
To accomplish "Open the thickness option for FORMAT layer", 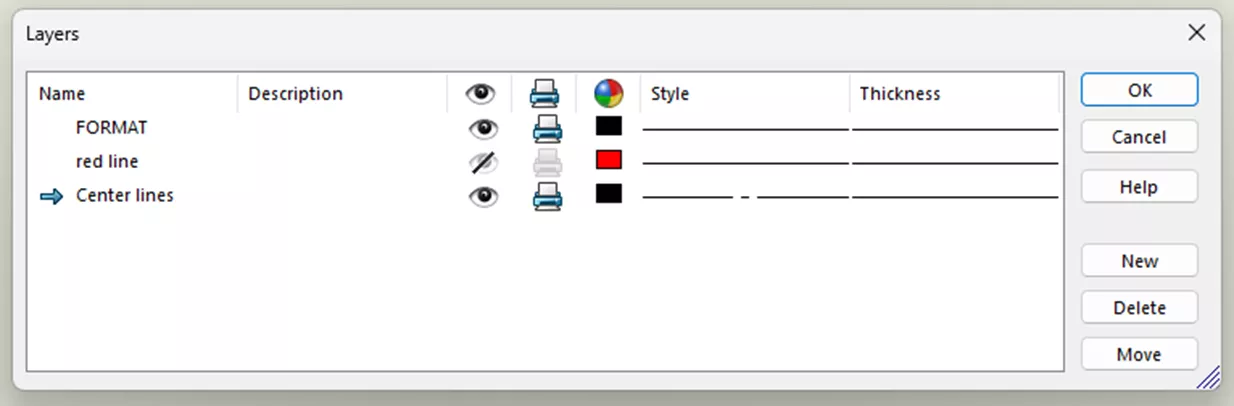I will (x=955, y=129).
